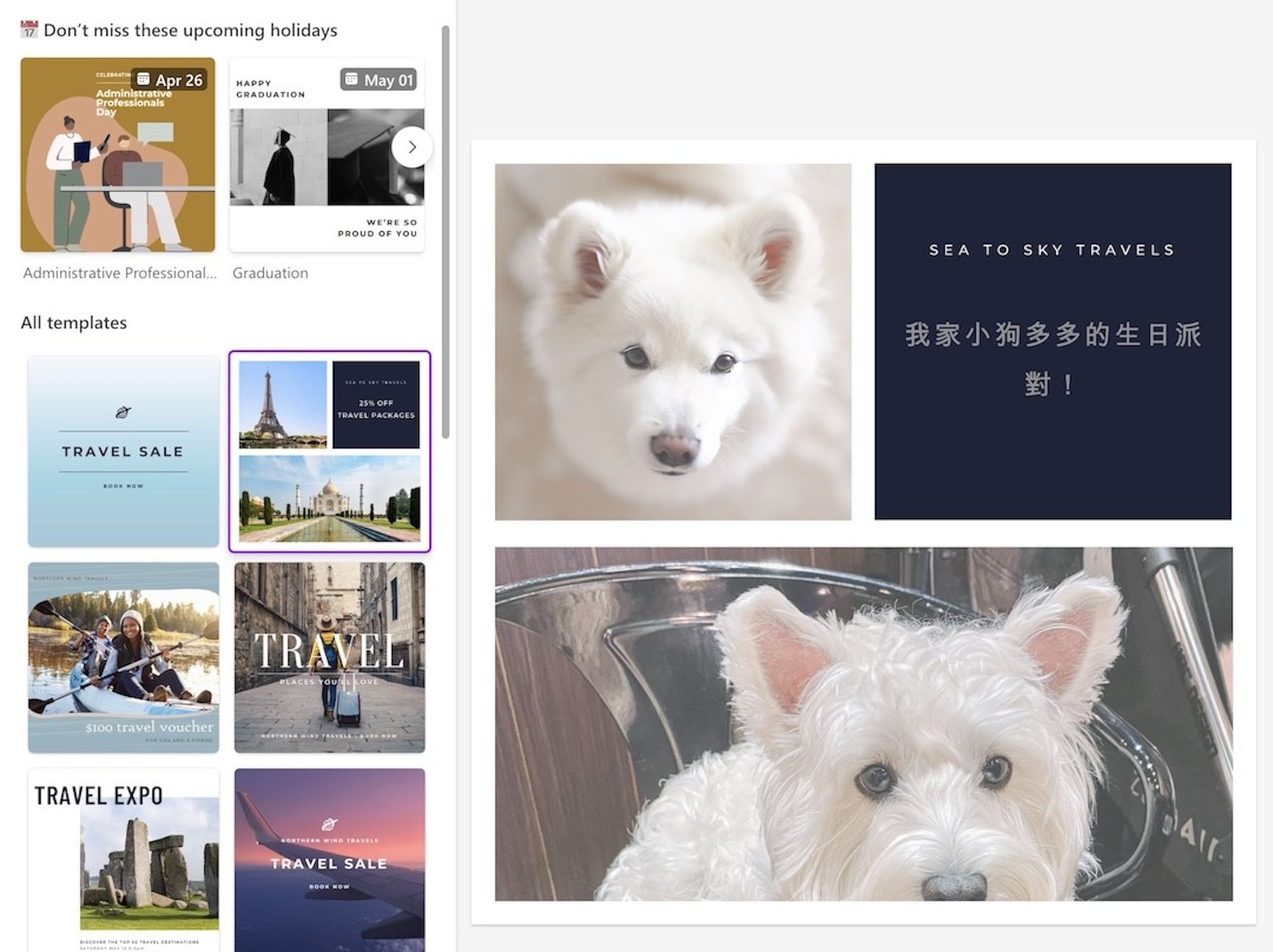Image resolution: width=1273 pixels, height=952 pixels.
Task: Select the Chinese birthday party text block
Action: [x=1052, y=359]
